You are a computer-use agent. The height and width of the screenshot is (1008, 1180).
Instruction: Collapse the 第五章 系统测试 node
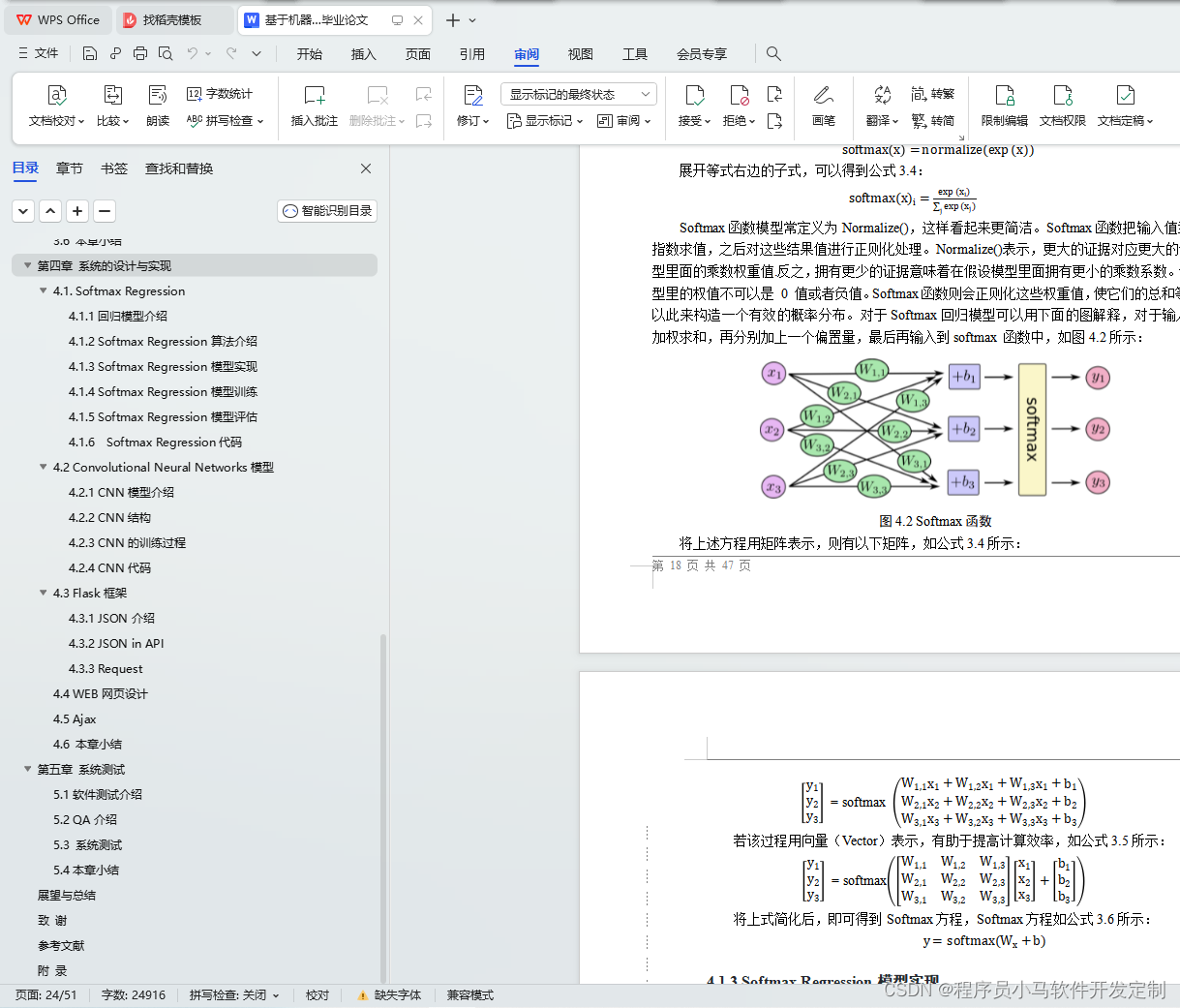click(x=27, y=769)
